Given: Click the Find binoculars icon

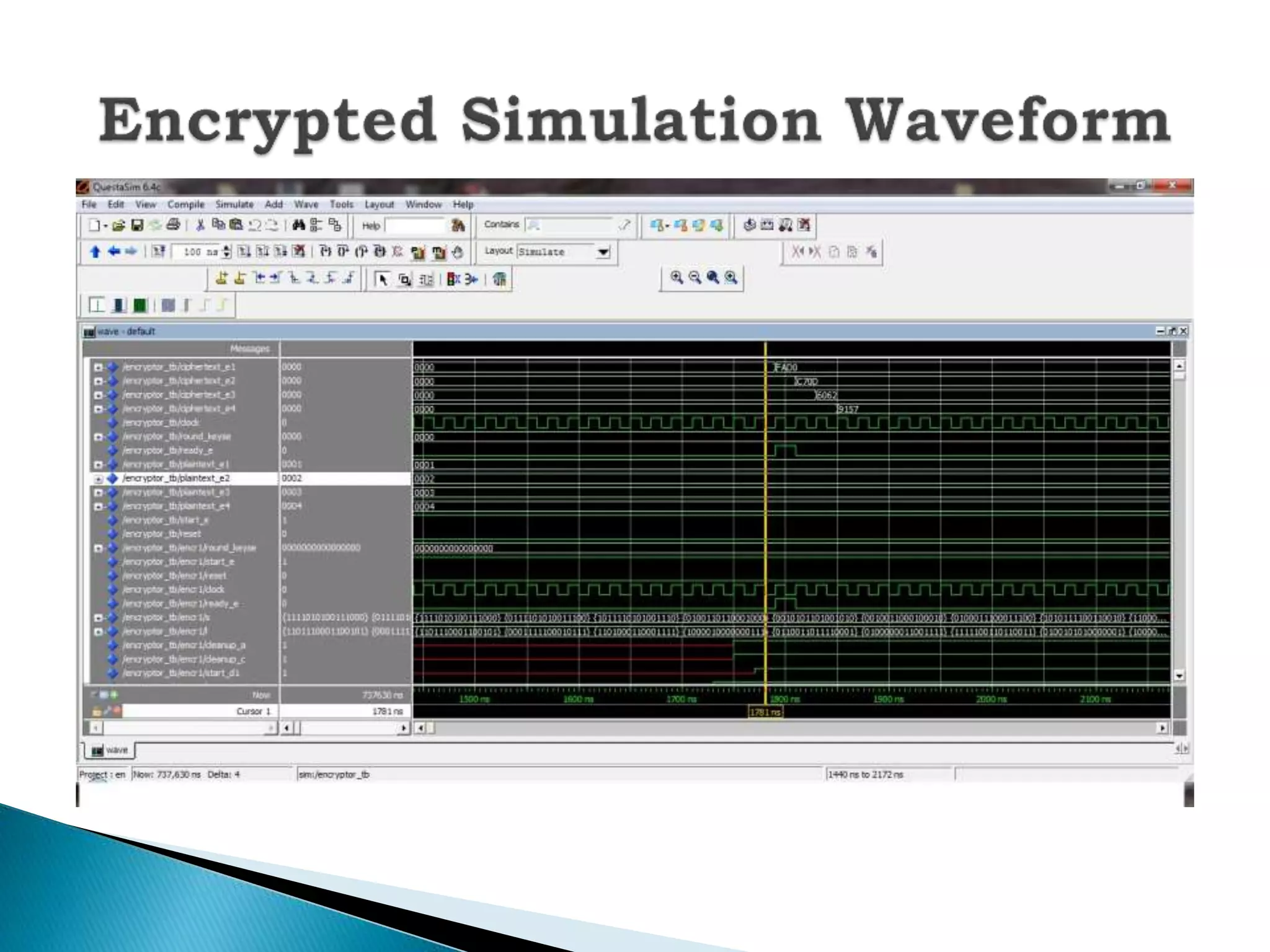Looking at the screenshot, I should [x=298, y=226].
